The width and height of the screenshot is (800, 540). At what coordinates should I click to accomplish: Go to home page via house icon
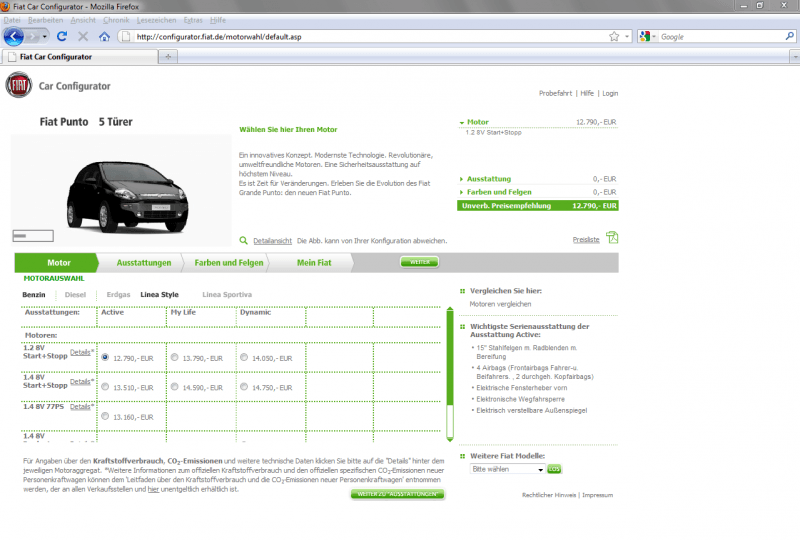105,37
